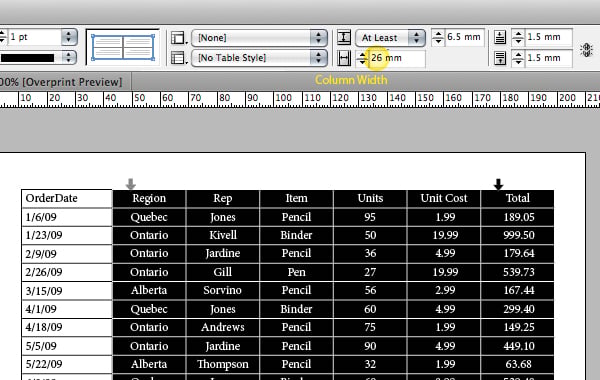600x380 pixels.
Task: Click the table style icon beside [No Table Style]
Action: 178,58
